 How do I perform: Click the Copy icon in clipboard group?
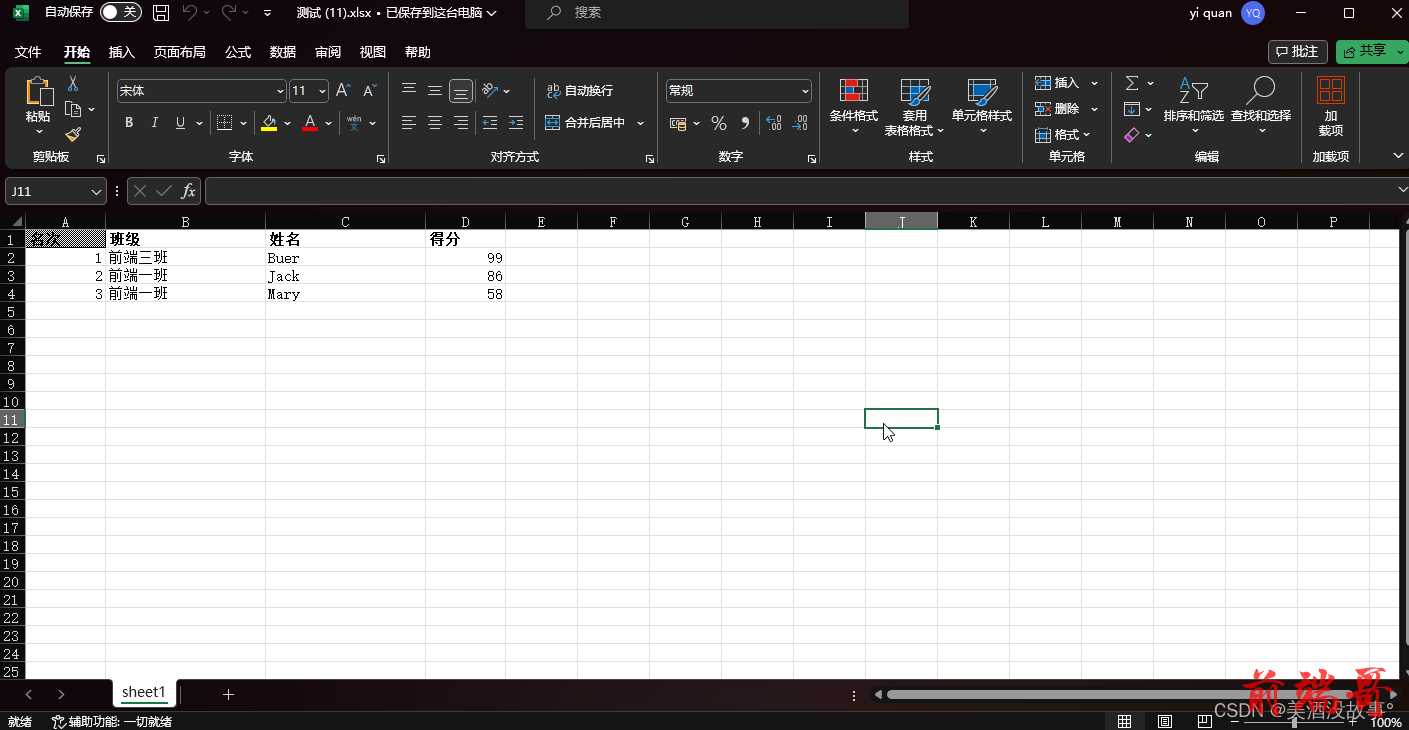(x=73, y=109)
